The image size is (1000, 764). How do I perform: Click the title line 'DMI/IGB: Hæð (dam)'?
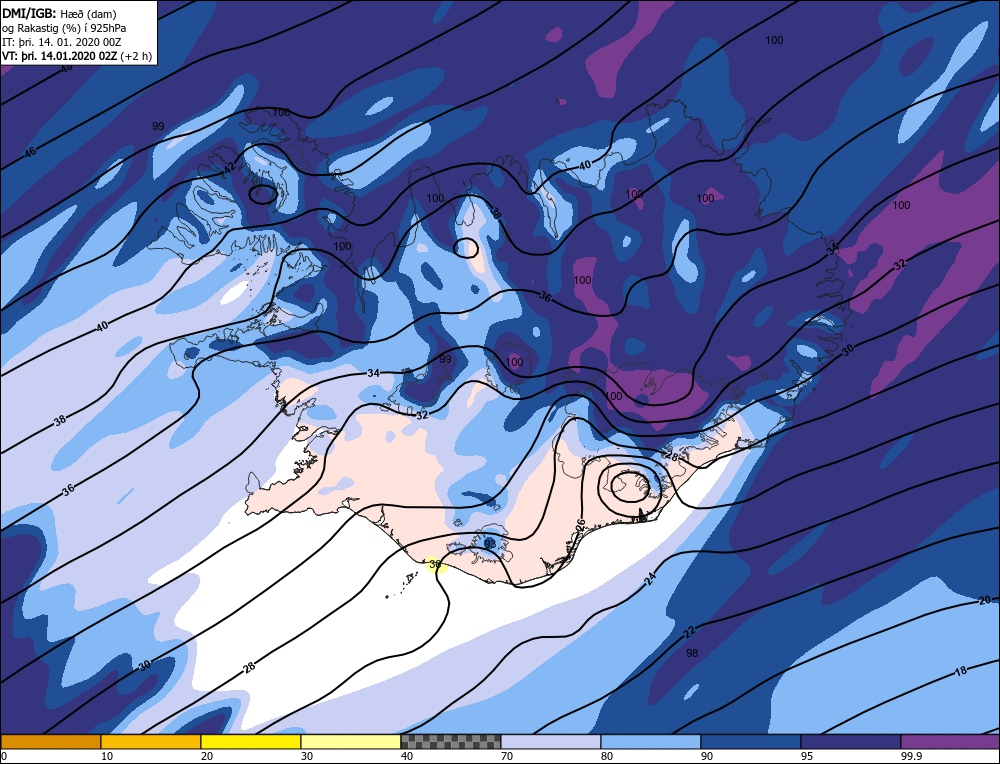[x=59, y=13]
